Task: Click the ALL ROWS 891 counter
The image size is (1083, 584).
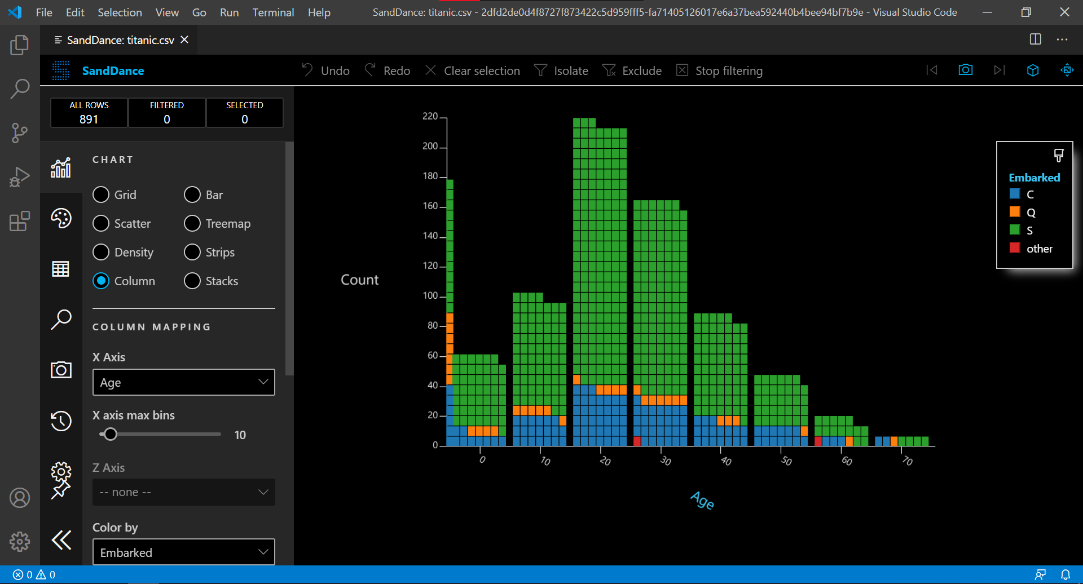Action: pos(89,113)
